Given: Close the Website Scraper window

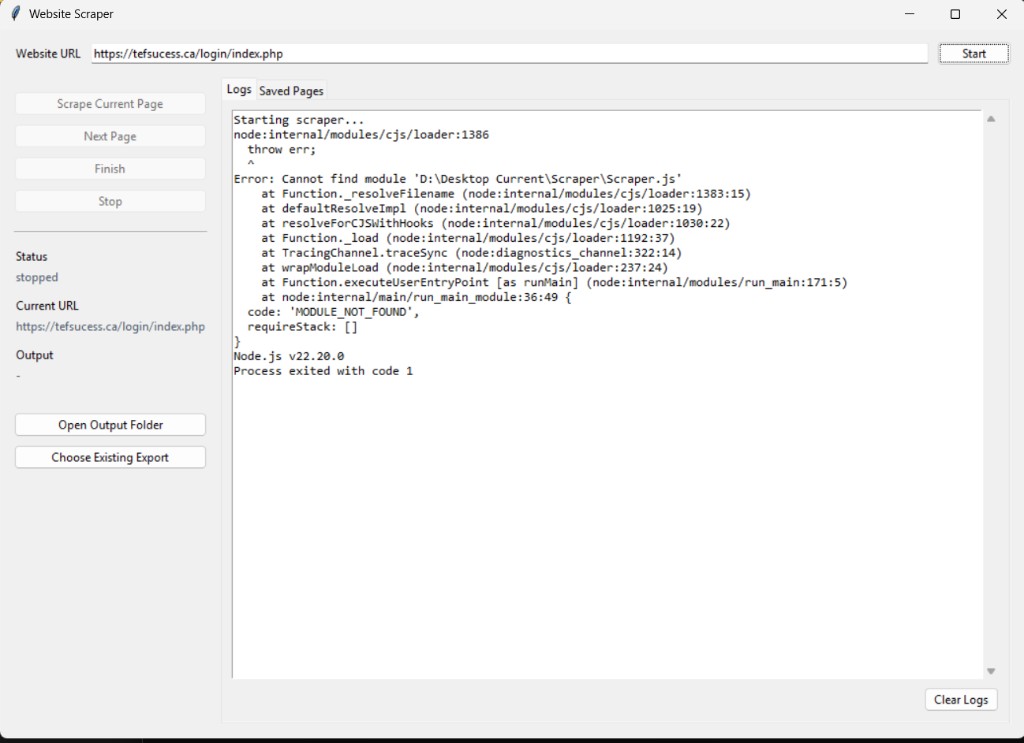Looking at the screenshot, I should [1001, 14].
